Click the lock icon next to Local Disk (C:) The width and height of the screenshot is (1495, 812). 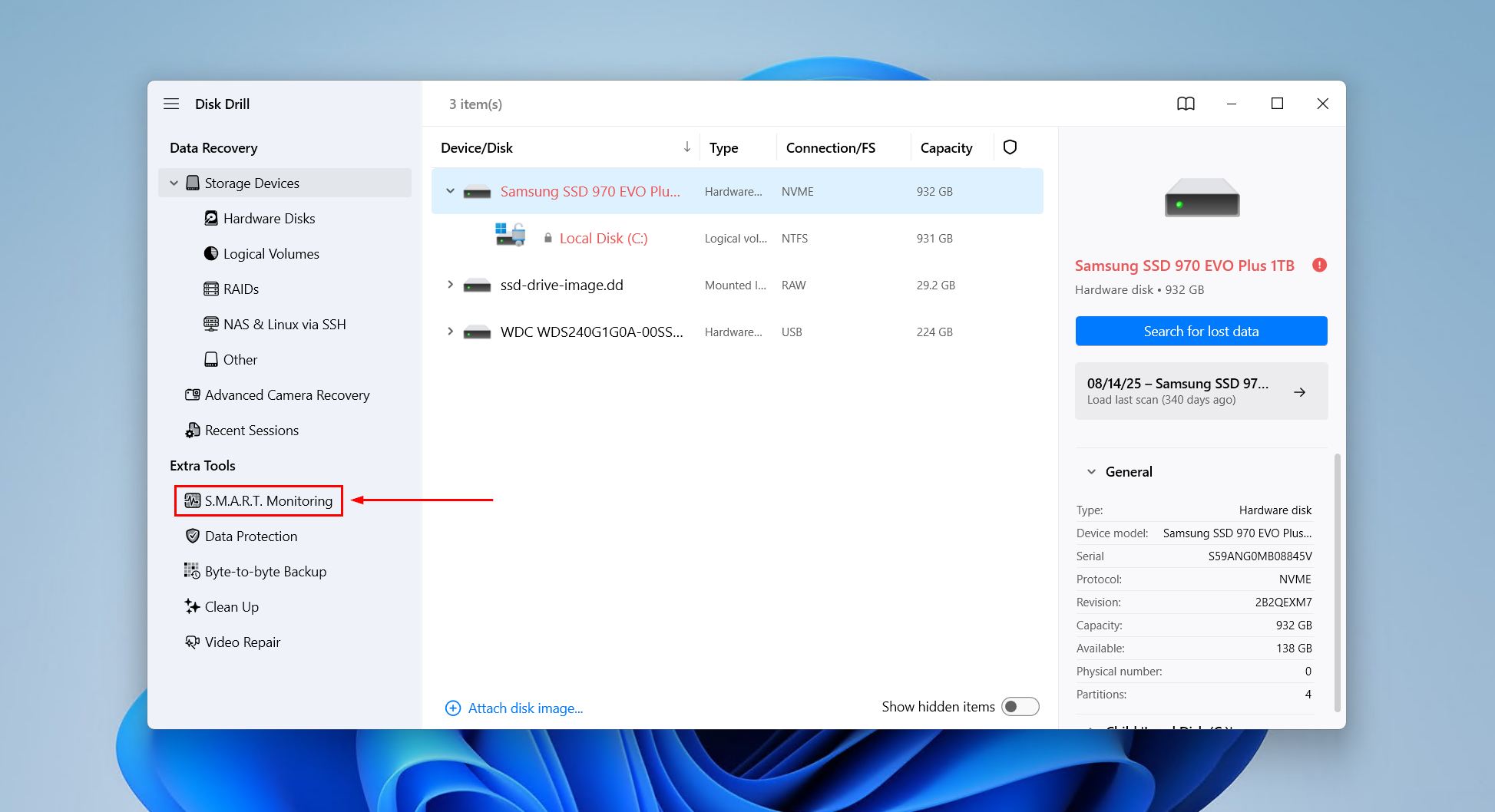[548, 238]
